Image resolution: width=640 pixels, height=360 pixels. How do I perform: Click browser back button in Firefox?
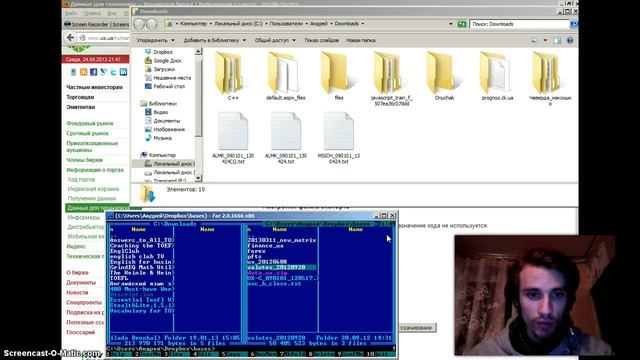click(71, 38)
